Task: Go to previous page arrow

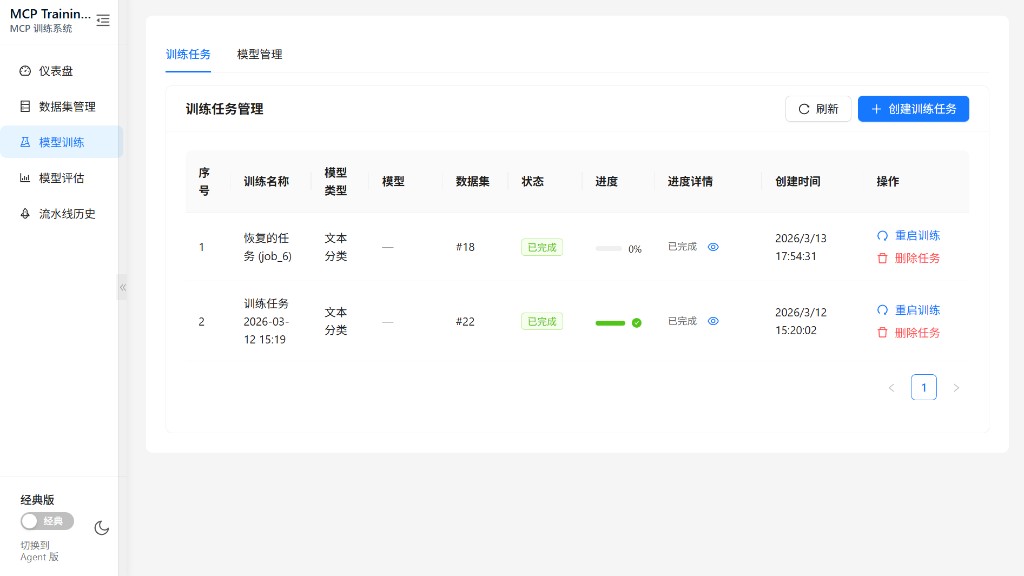Action: pyautogui.click(x=891, y=387)
